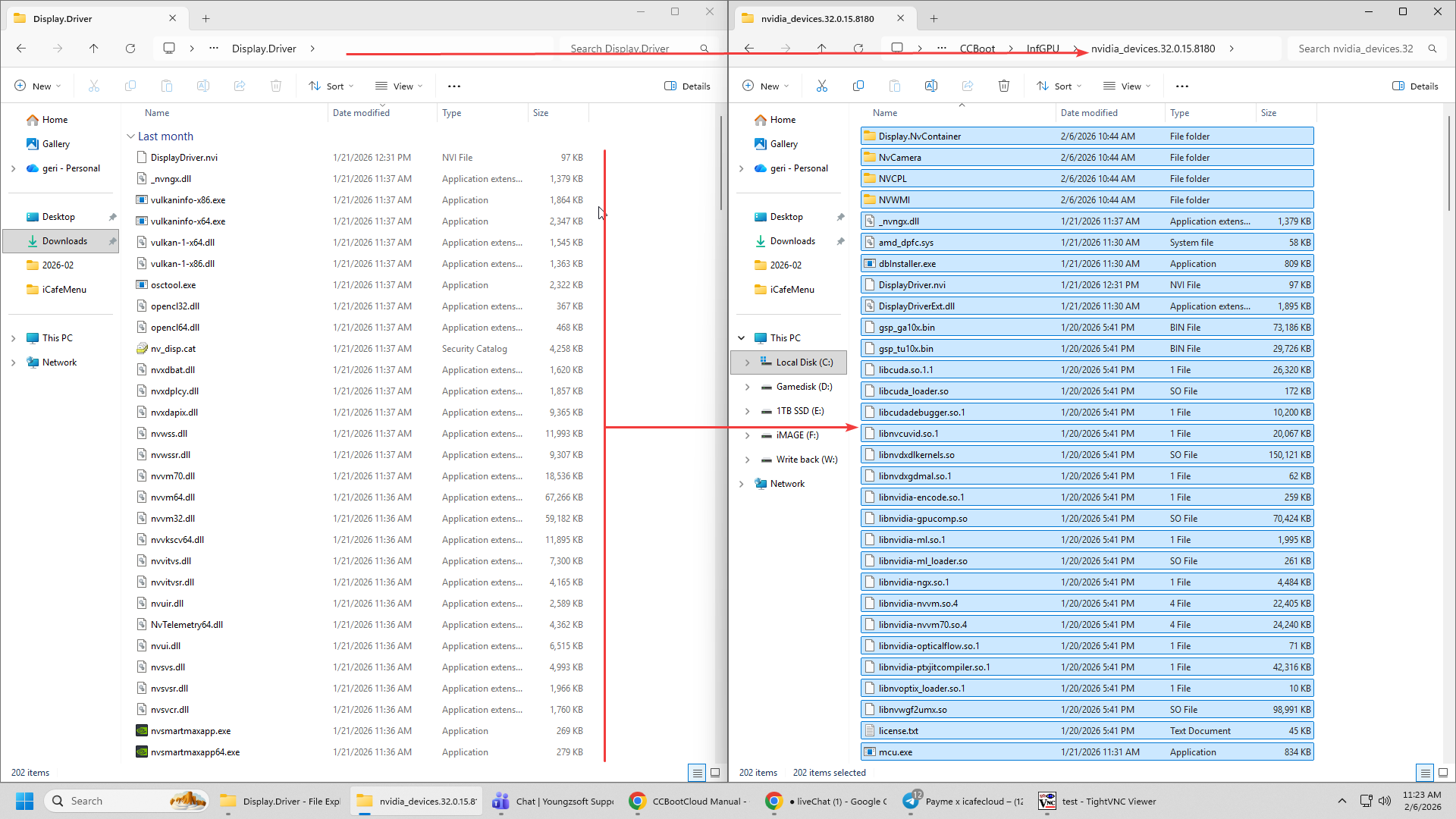Show hidden taskbar tray icons chevron
The width and height of the screenshot is (1456, 819).
pos(1342,801)
